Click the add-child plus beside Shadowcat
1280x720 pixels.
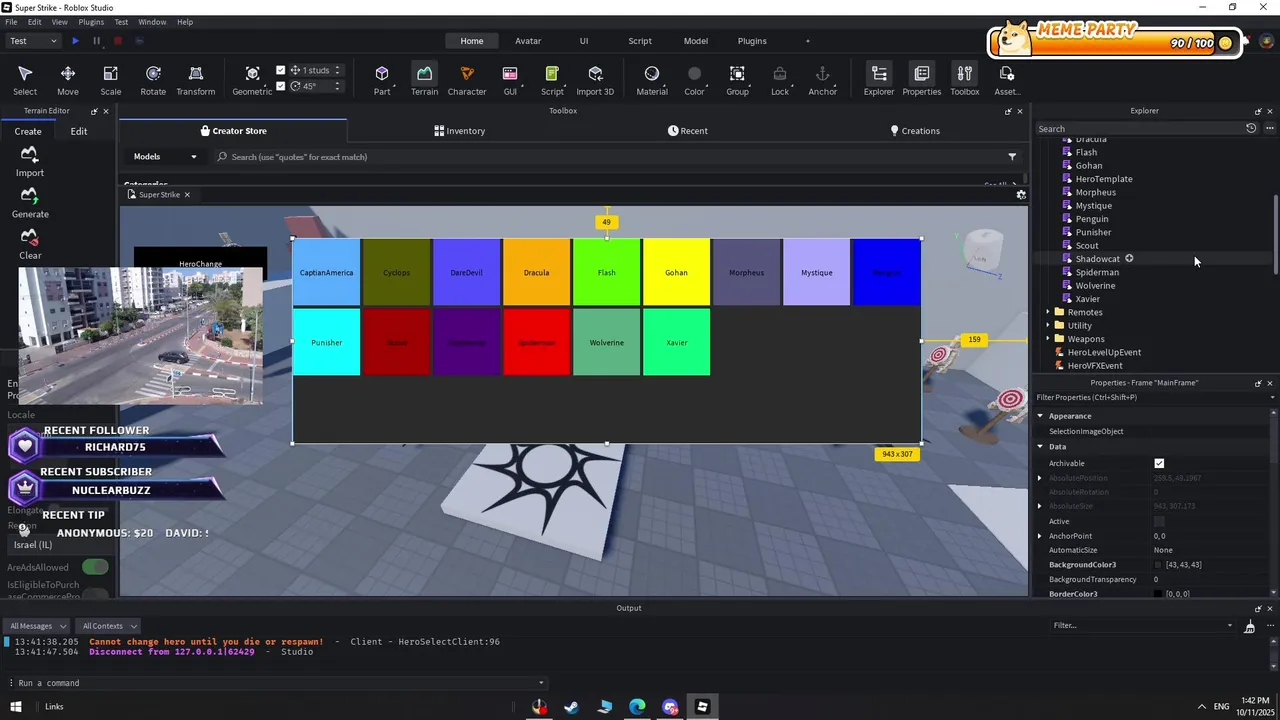pyautogui.click(x=1129, y=258)
